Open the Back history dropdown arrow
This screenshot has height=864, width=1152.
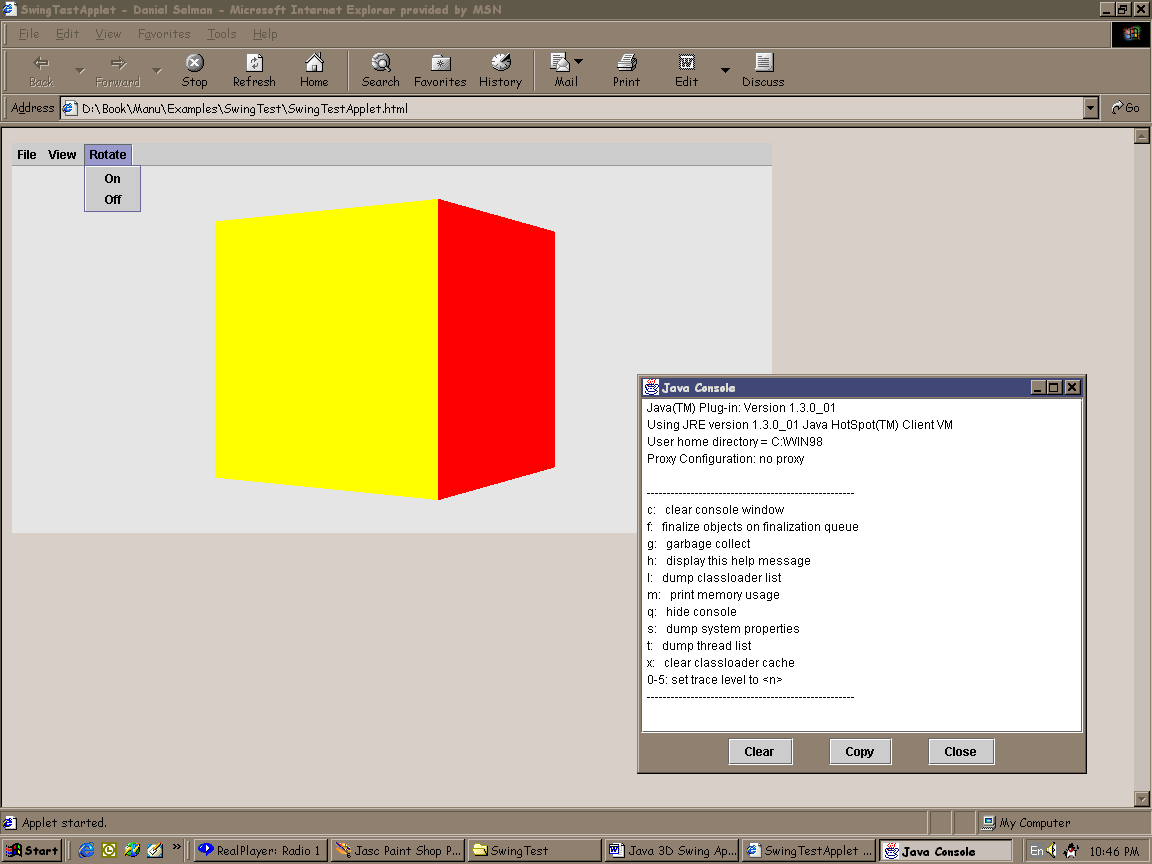(79, 71)
